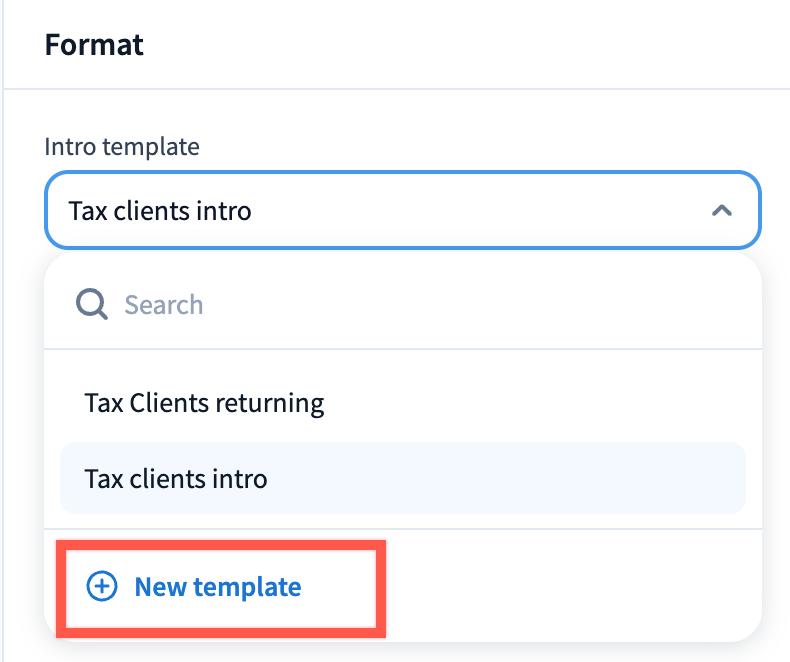The image size is (790, 662).
Task: Toggle the chevron in Intro template field
Action: coord(721,211)
